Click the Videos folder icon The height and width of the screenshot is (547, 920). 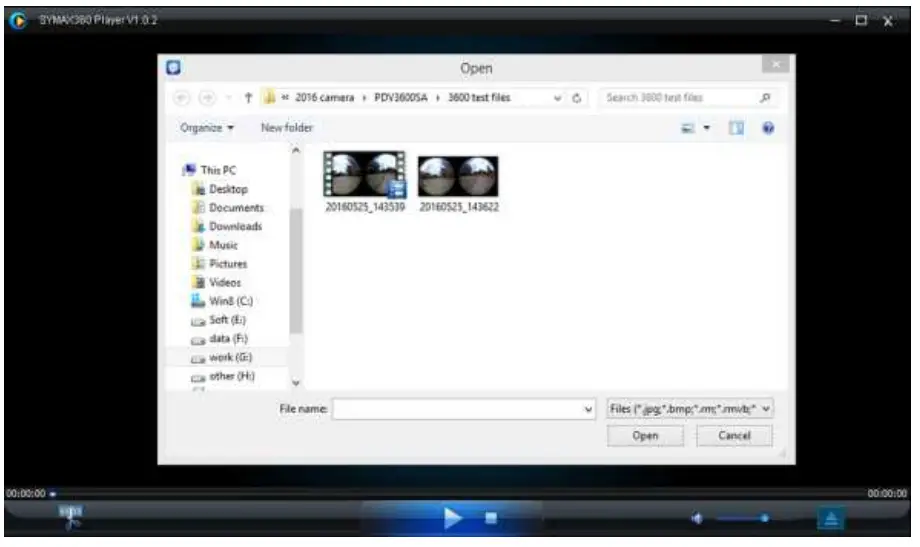(199, 283)
